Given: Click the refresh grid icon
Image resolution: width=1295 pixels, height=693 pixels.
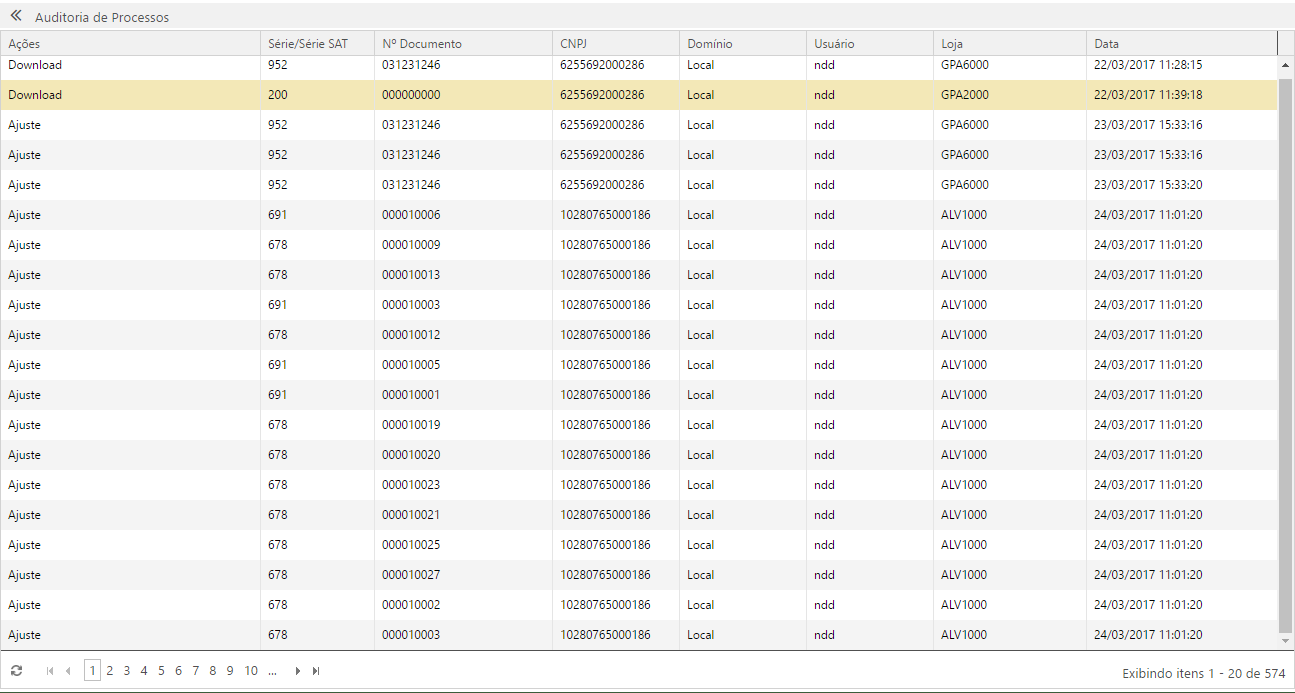Looking at the screenshot, I should (x=16, y=671).
